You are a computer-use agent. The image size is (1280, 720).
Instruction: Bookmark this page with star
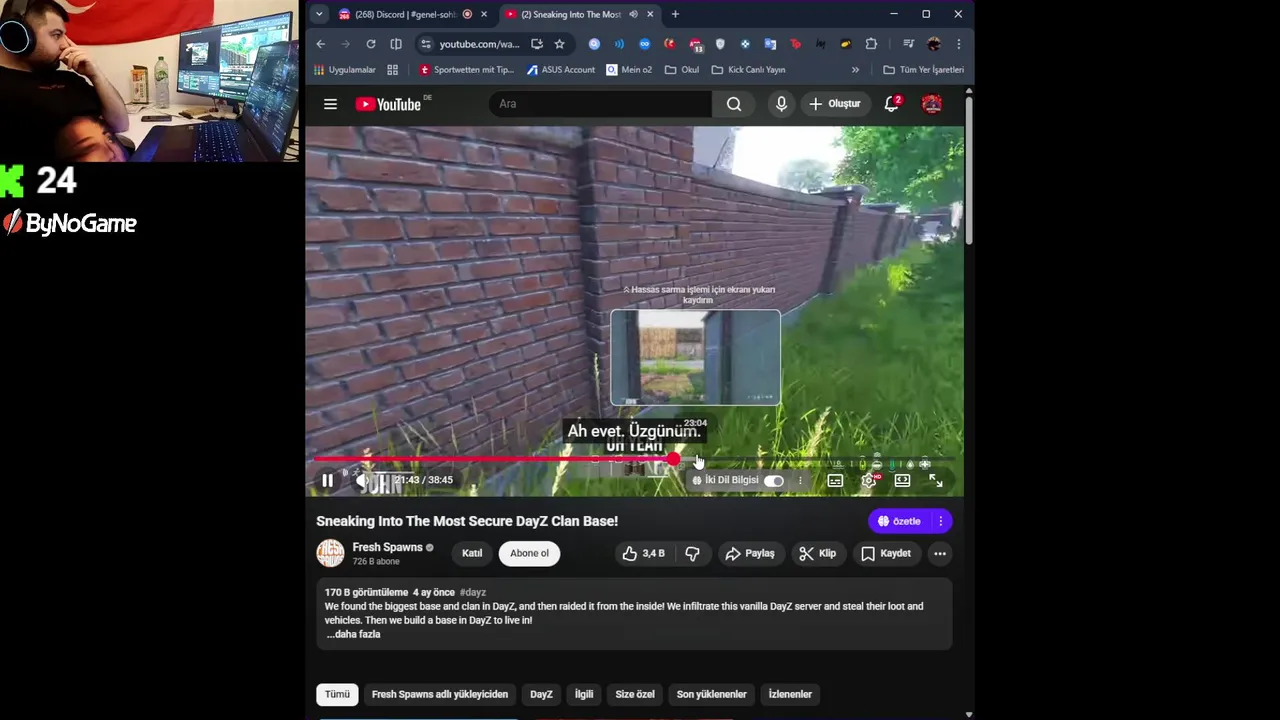[559, 44]
